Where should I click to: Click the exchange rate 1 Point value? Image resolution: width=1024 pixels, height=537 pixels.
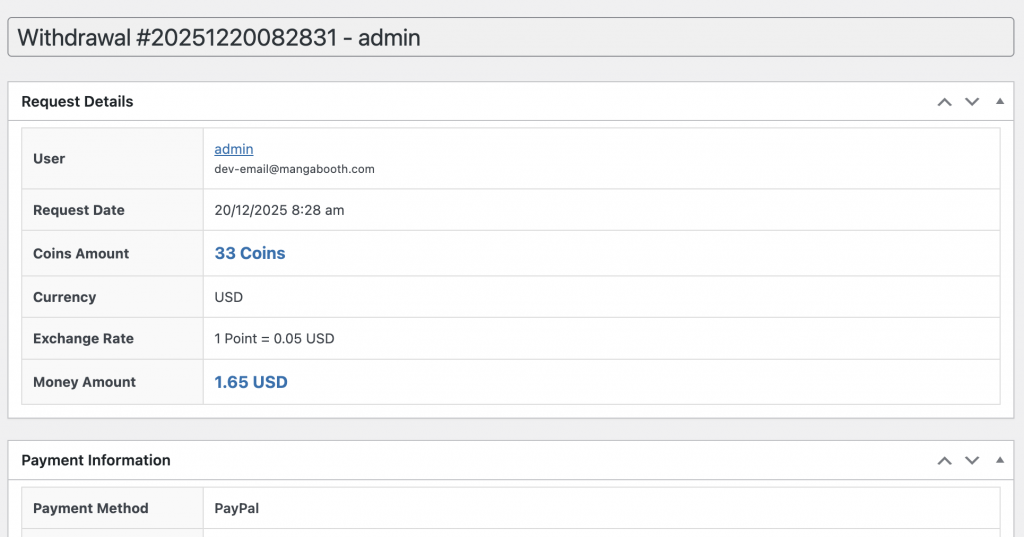pyautogui.click(x=274, y=339)
